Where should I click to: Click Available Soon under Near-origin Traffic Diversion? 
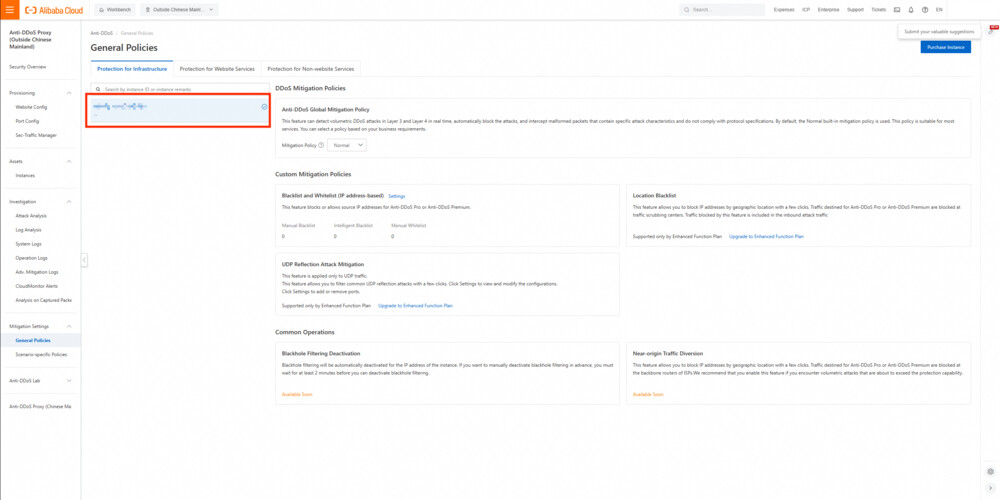(648, 395)
